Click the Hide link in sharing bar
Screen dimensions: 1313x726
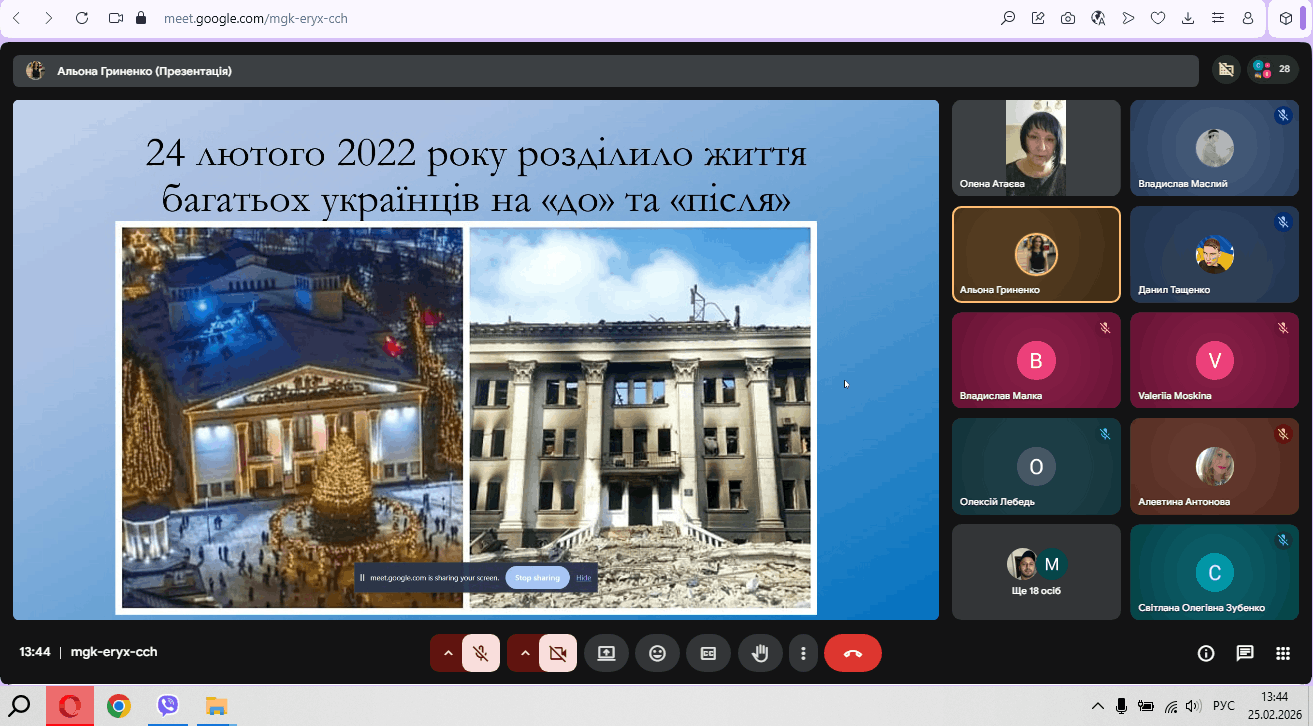[584, 578]
